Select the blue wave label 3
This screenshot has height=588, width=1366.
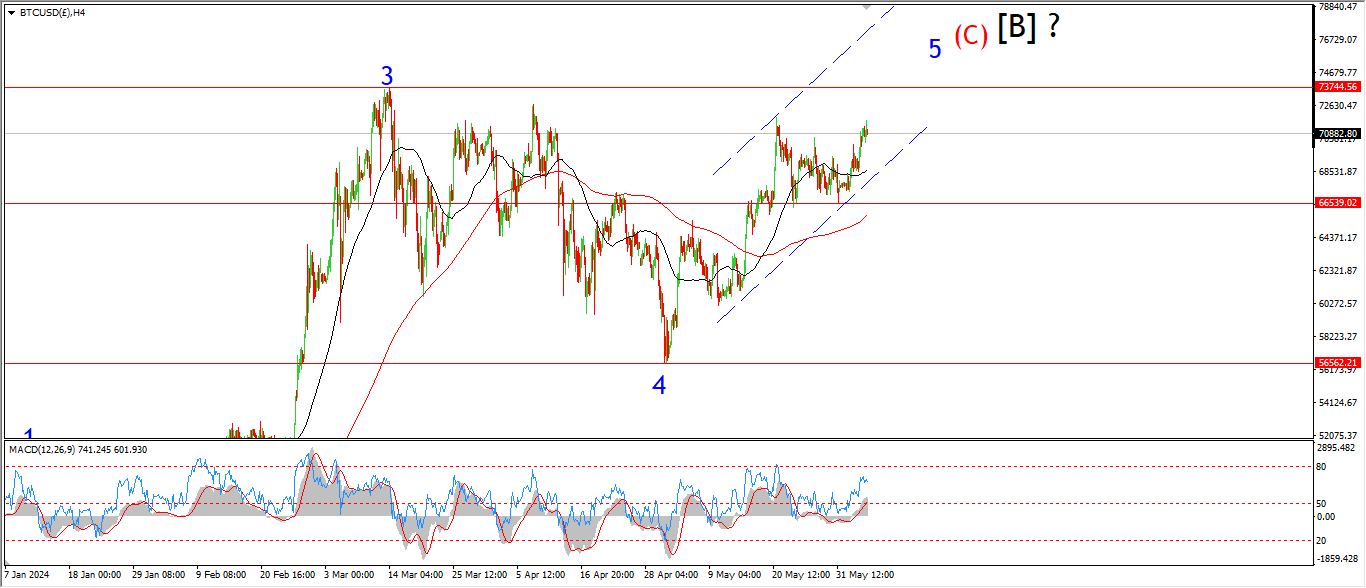point(387,76)
